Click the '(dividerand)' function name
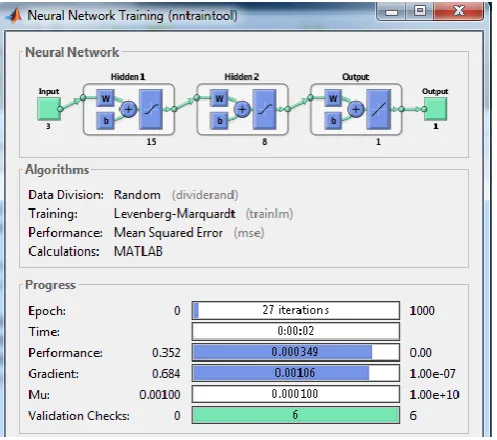The width and height of the screenshot is (497, 440). [x=205, y=195]
